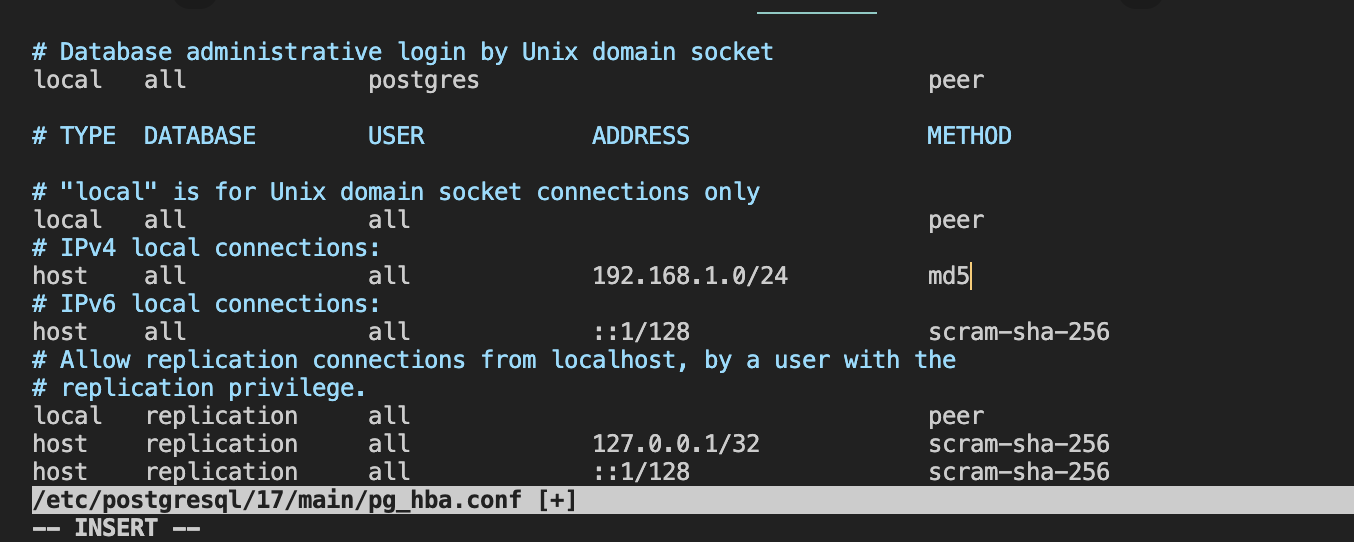The height and width of the screenshot is (542, 1354).
Task: Click the USER column header comment
Action: 396,135
